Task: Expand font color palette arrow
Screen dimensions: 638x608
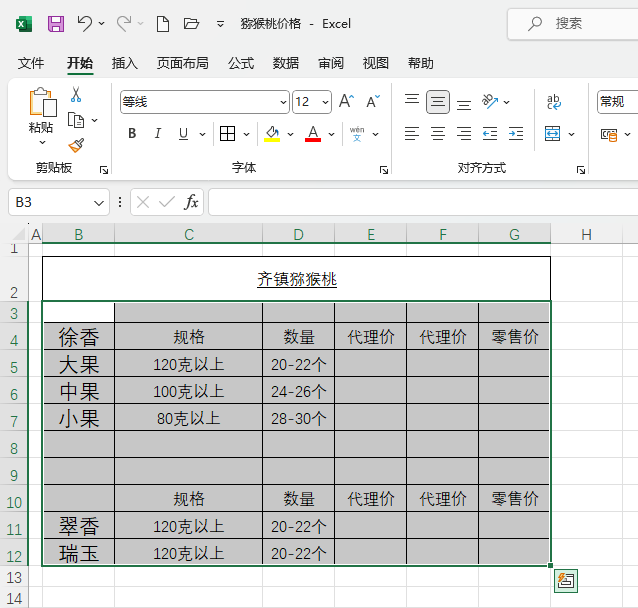Action: (x=332, y=134)
